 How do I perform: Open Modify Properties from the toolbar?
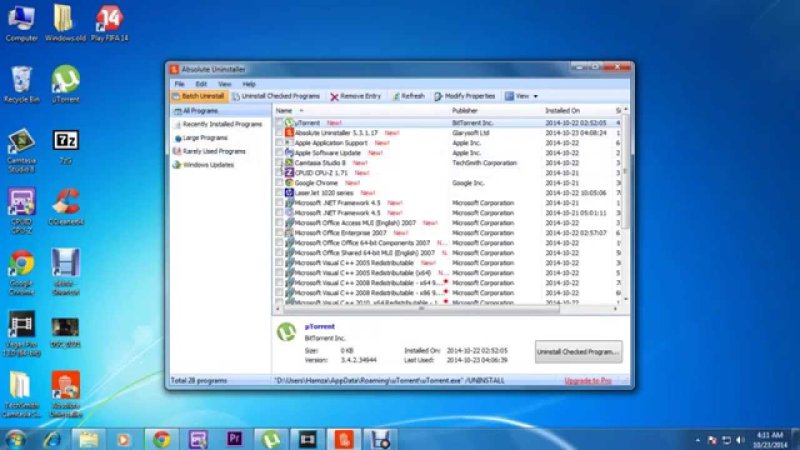[x=468, y=96]
